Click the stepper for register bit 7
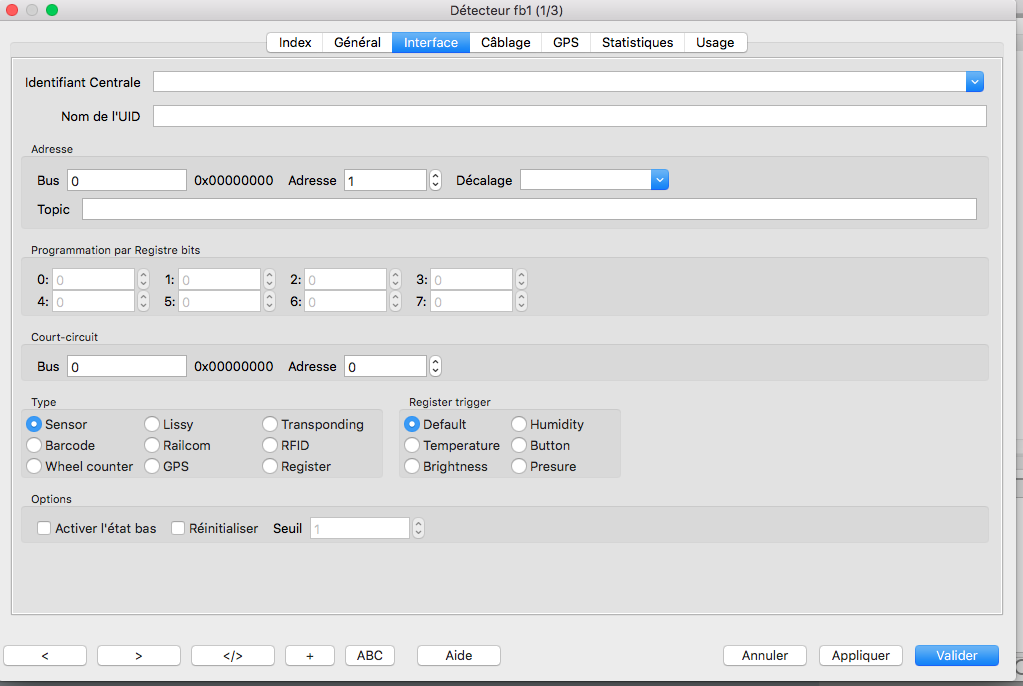Screen dimensions: 1023x686 (x=521, y=302)
